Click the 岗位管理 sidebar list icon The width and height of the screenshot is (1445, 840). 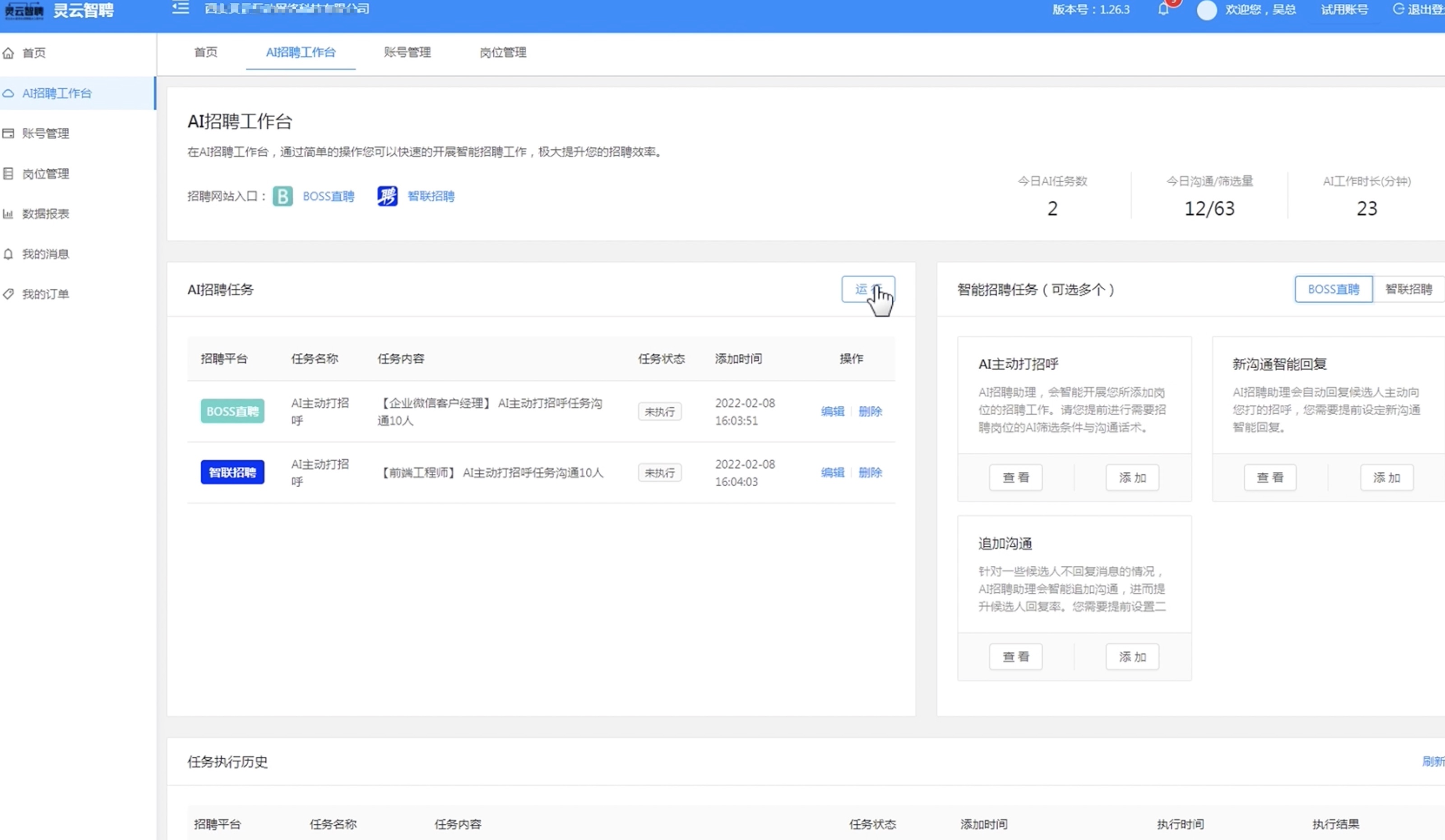tap(8, 173)
